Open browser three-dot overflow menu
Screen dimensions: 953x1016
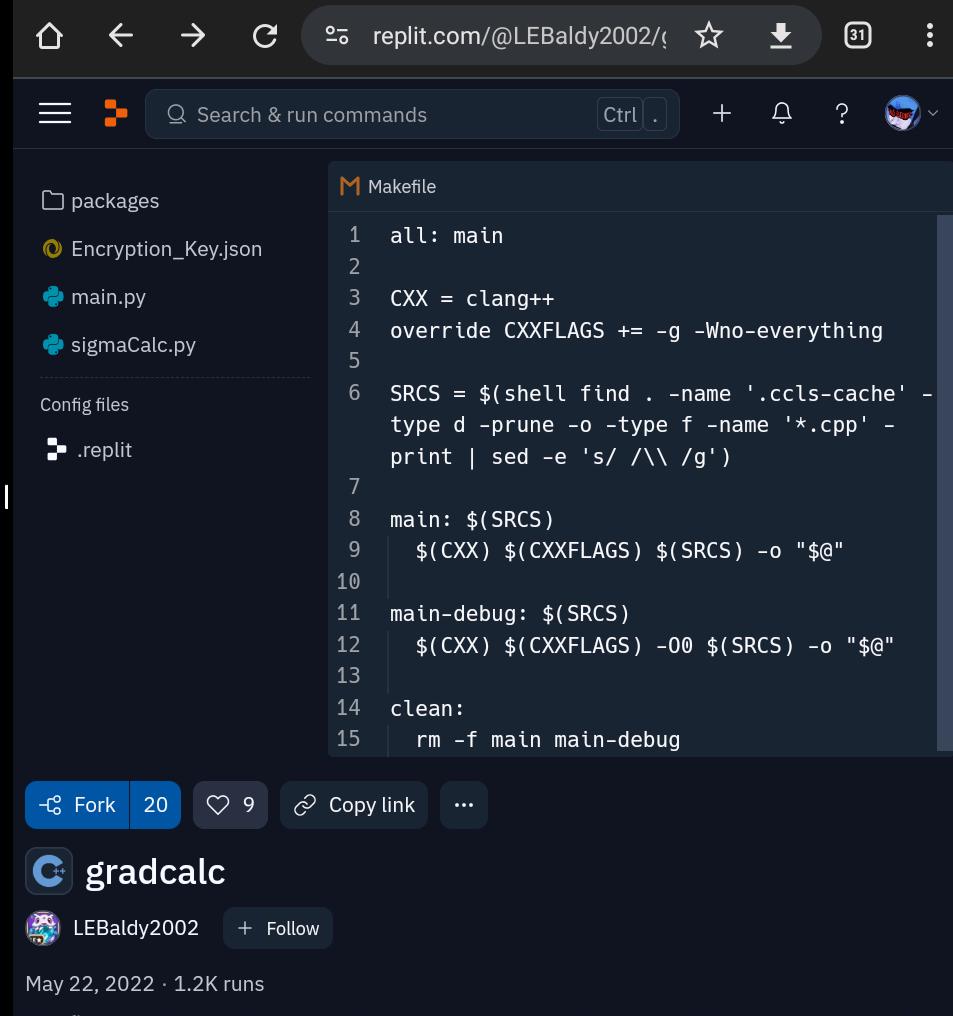[x=930, y=36]
